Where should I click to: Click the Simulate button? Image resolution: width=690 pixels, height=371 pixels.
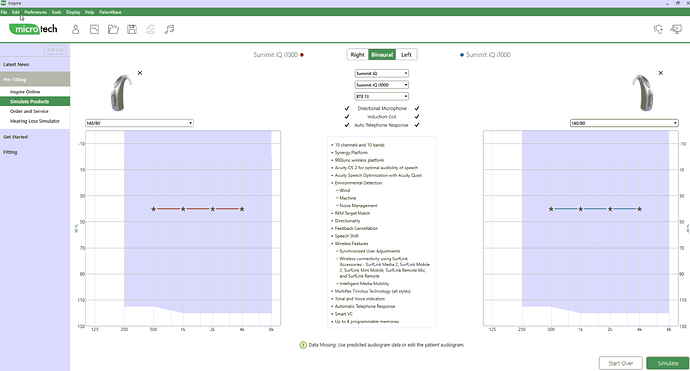coord(668,363)
